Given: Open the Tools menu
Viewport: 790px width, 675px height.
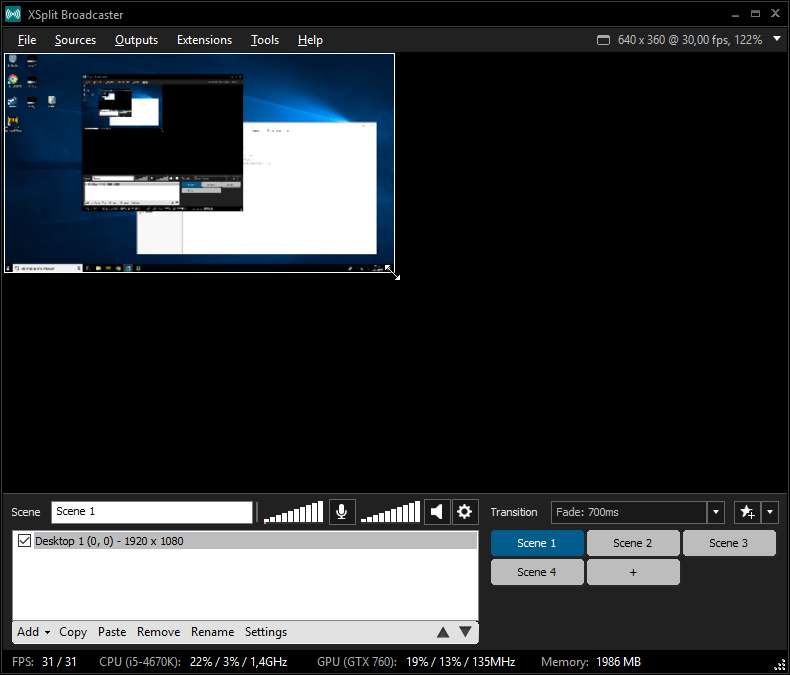Looking at the screenshot, I should pyautogui.click(x=265, y=40).
